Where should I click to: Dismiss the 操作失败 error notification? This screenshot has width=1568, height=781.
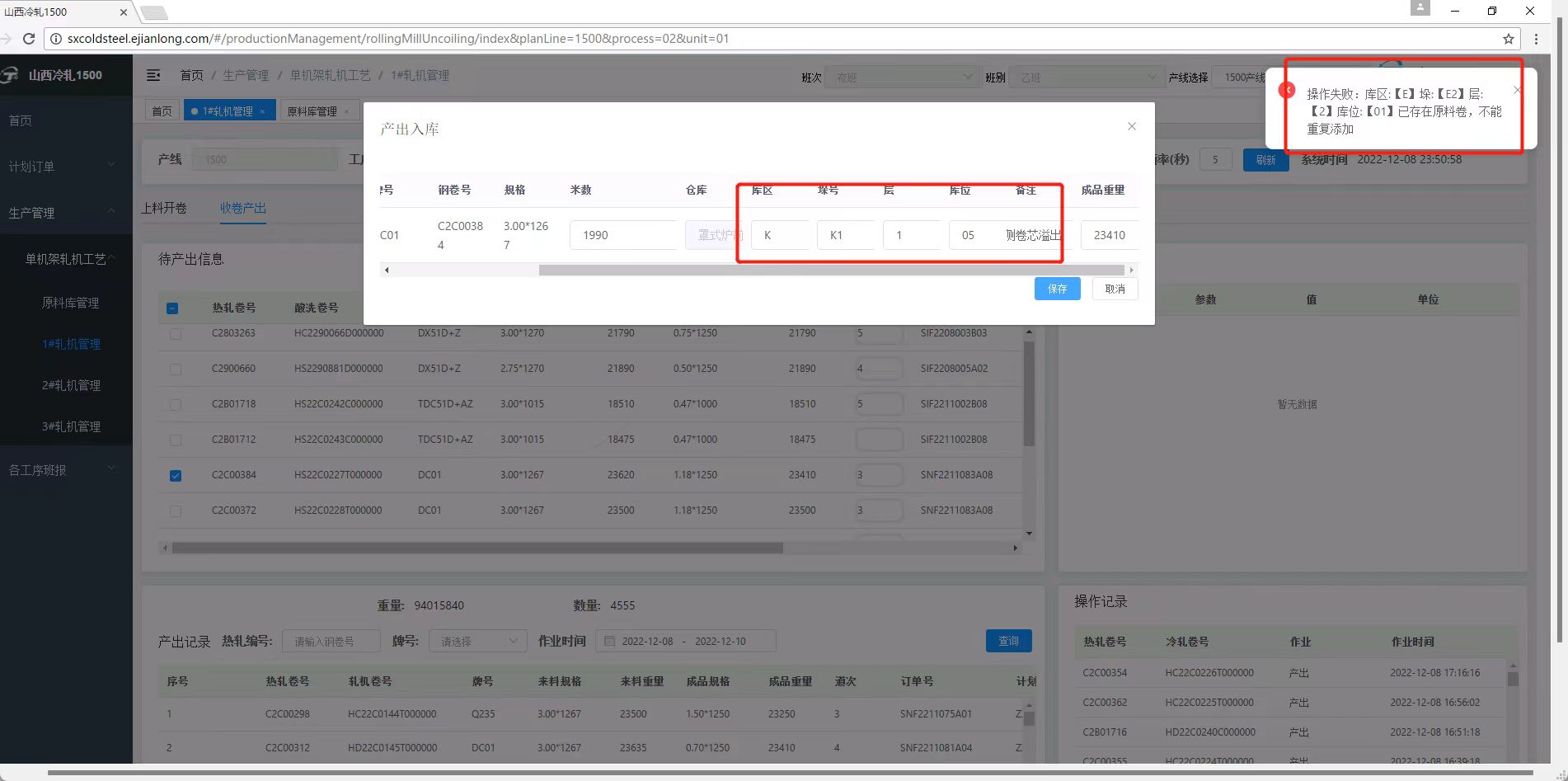[1517, 90]
